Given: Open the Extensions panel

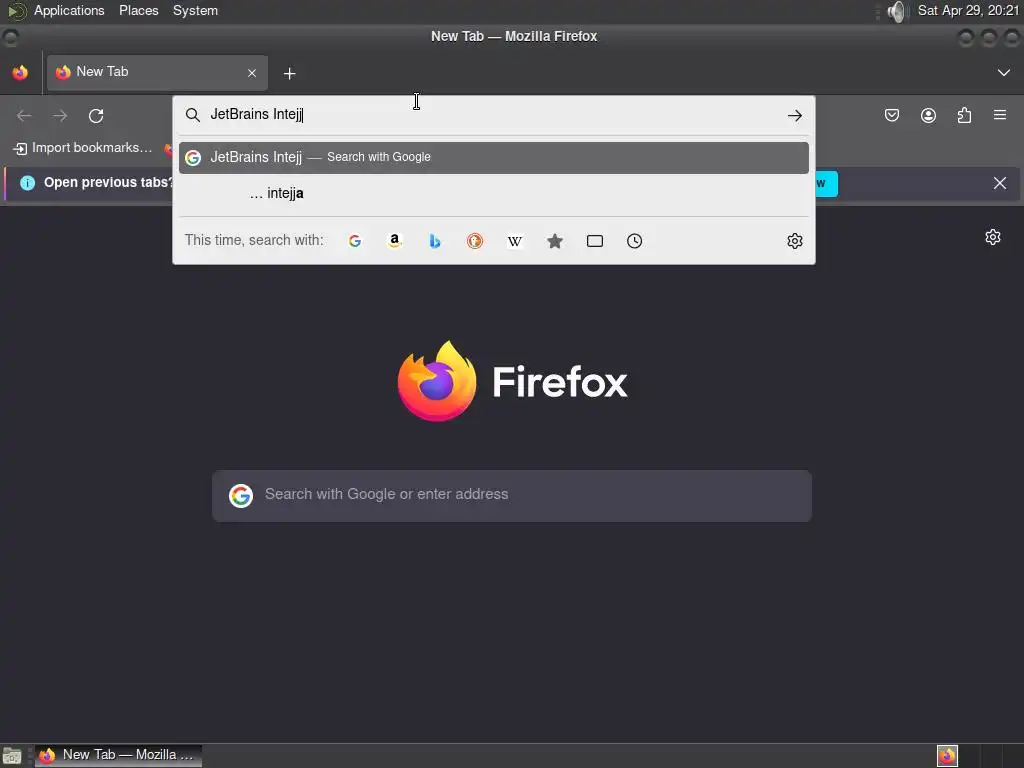Looking at the screenshot, I should coord(964,116).
